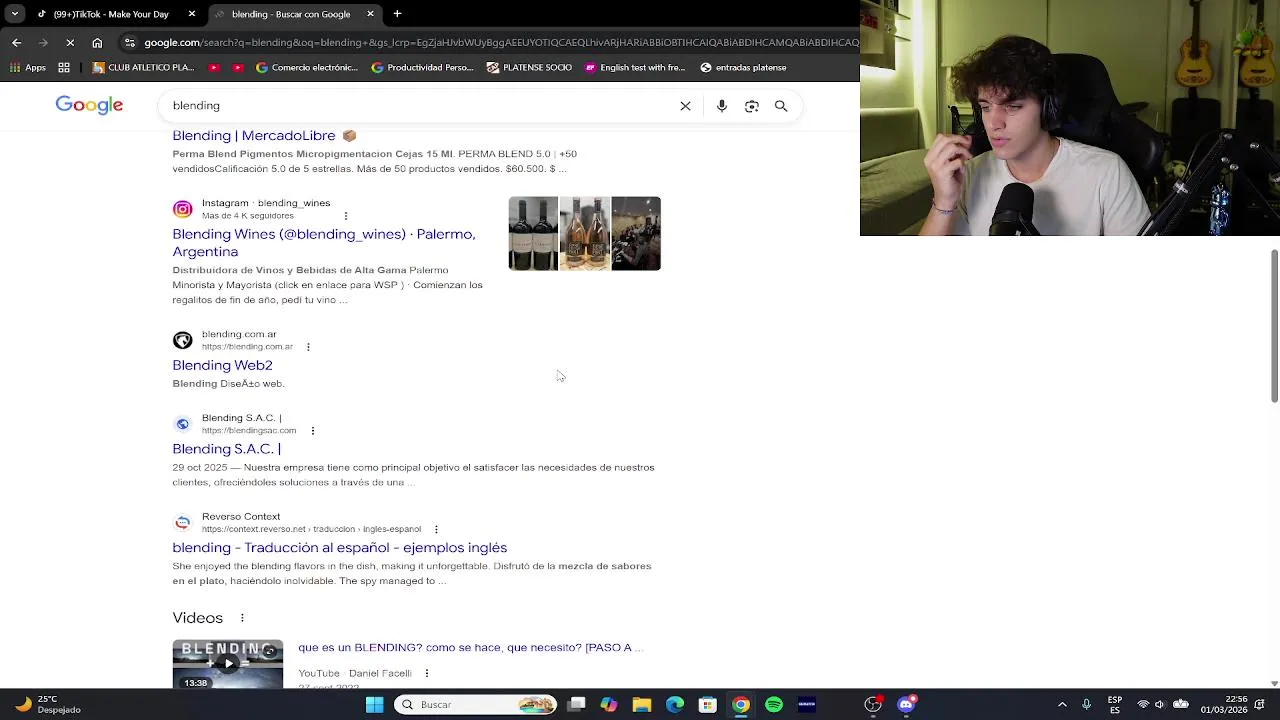1280x720 pixels.
Task: Click the blending.com.ar site favicon
Action: click(182, 340)
